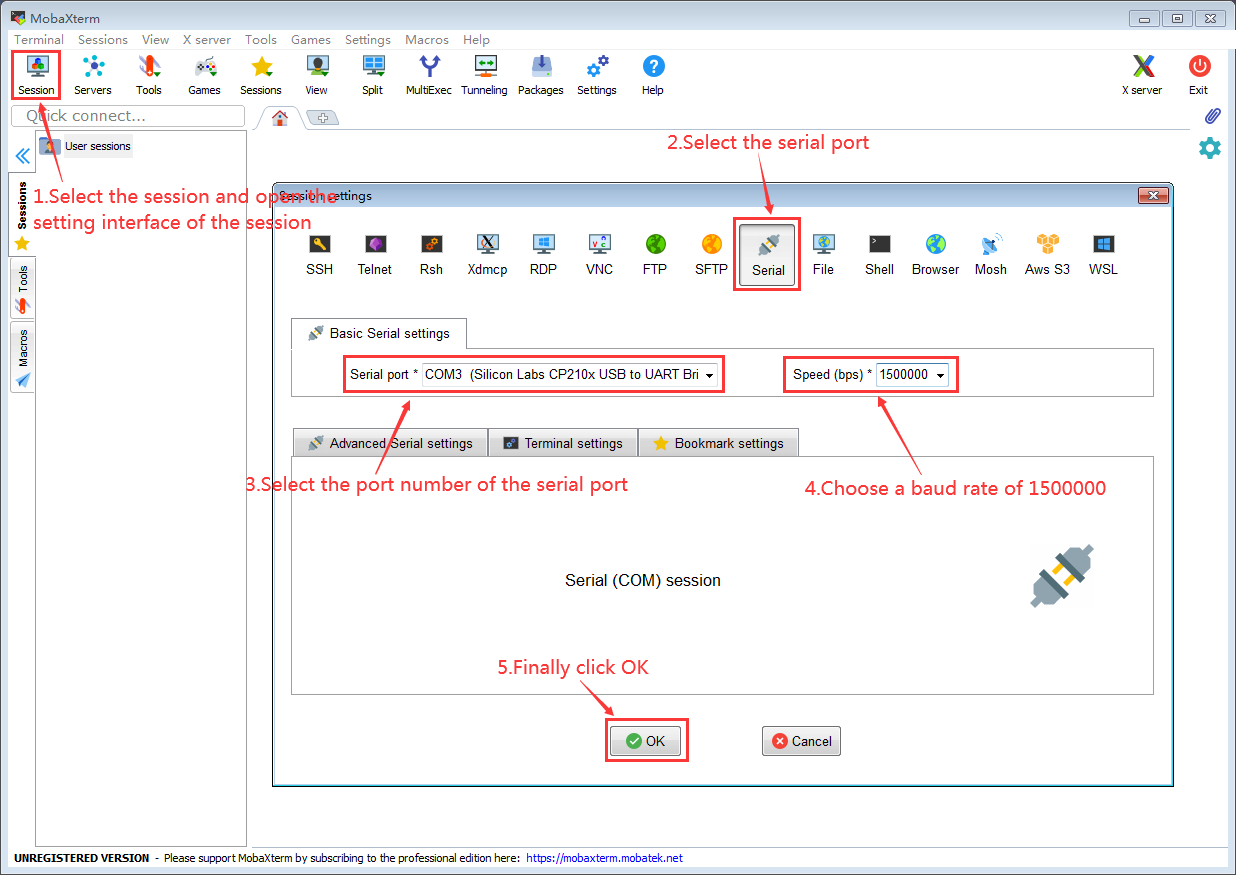This screenshot has height=875, width=1236.
Task: Choose WSL session type
Action: [1103, 255]
